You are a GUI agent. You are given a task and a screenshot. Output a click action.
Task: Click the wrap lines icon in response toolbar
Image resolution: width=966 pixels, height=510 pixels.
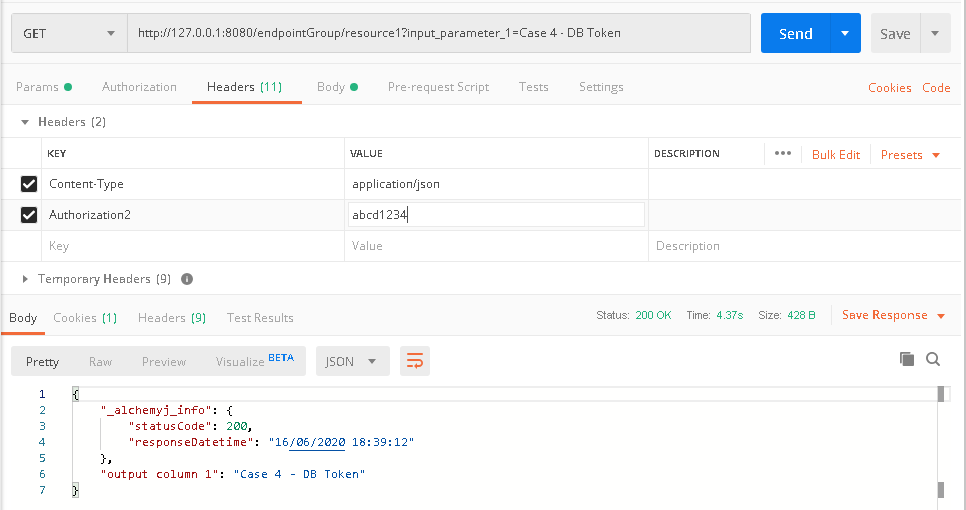coord(415,361)
